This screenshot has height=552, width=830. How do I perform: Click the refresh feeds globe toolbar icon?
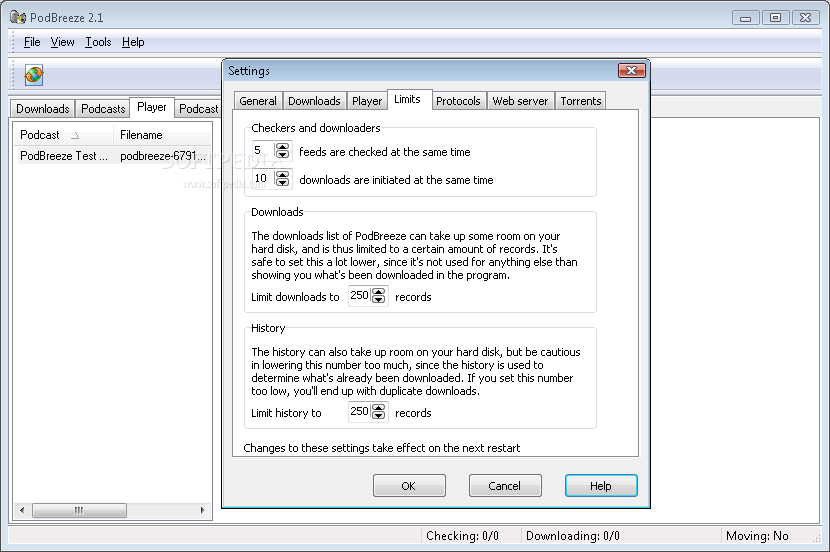[34, 75]
